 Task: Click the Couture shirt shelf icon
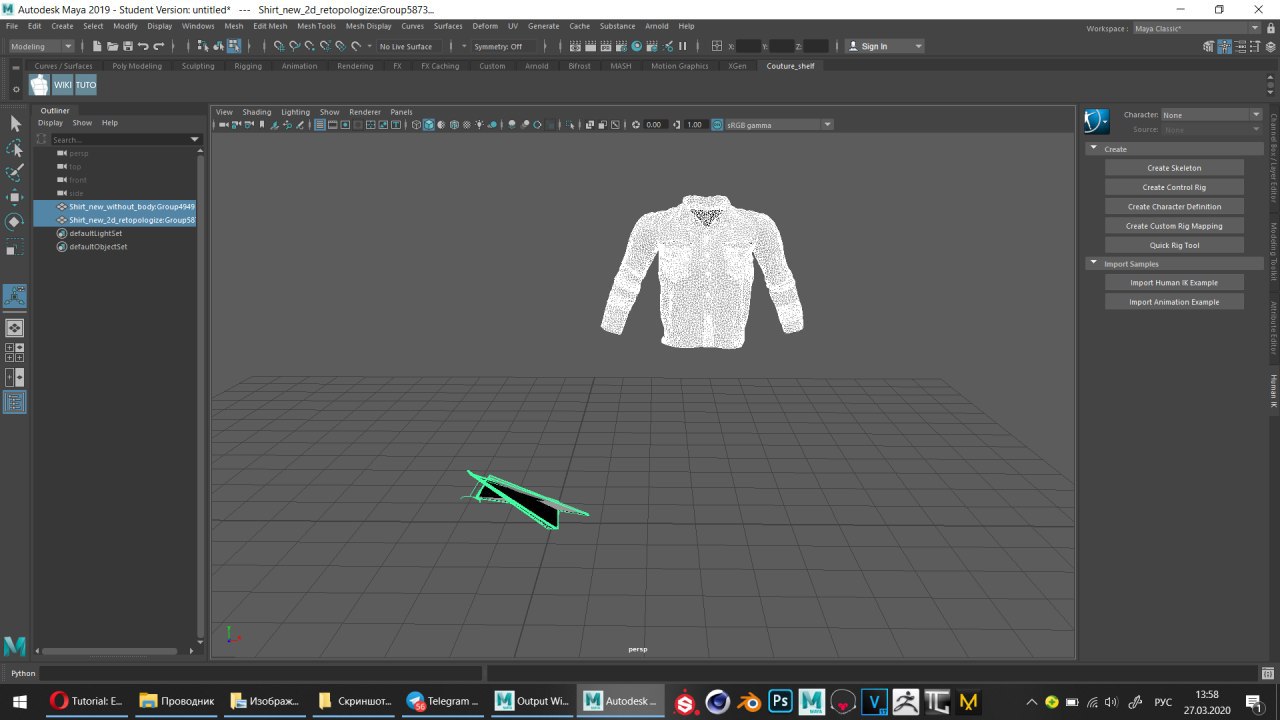(39, 85)
